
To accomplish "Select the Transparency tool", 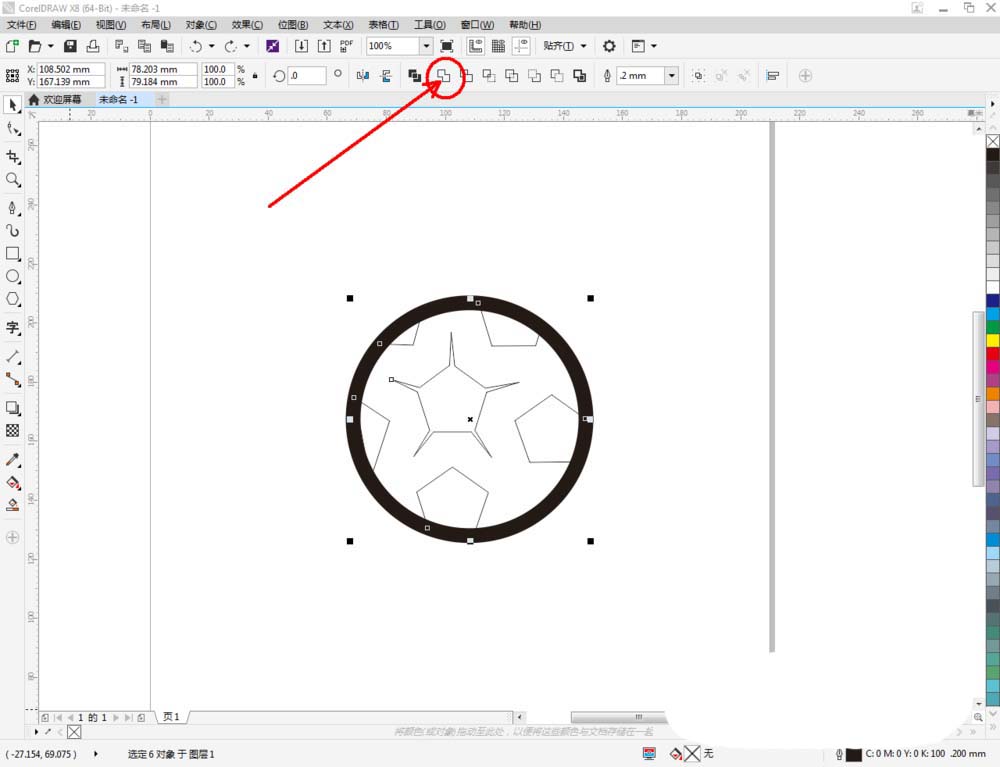I will click(x=12, y=430).
